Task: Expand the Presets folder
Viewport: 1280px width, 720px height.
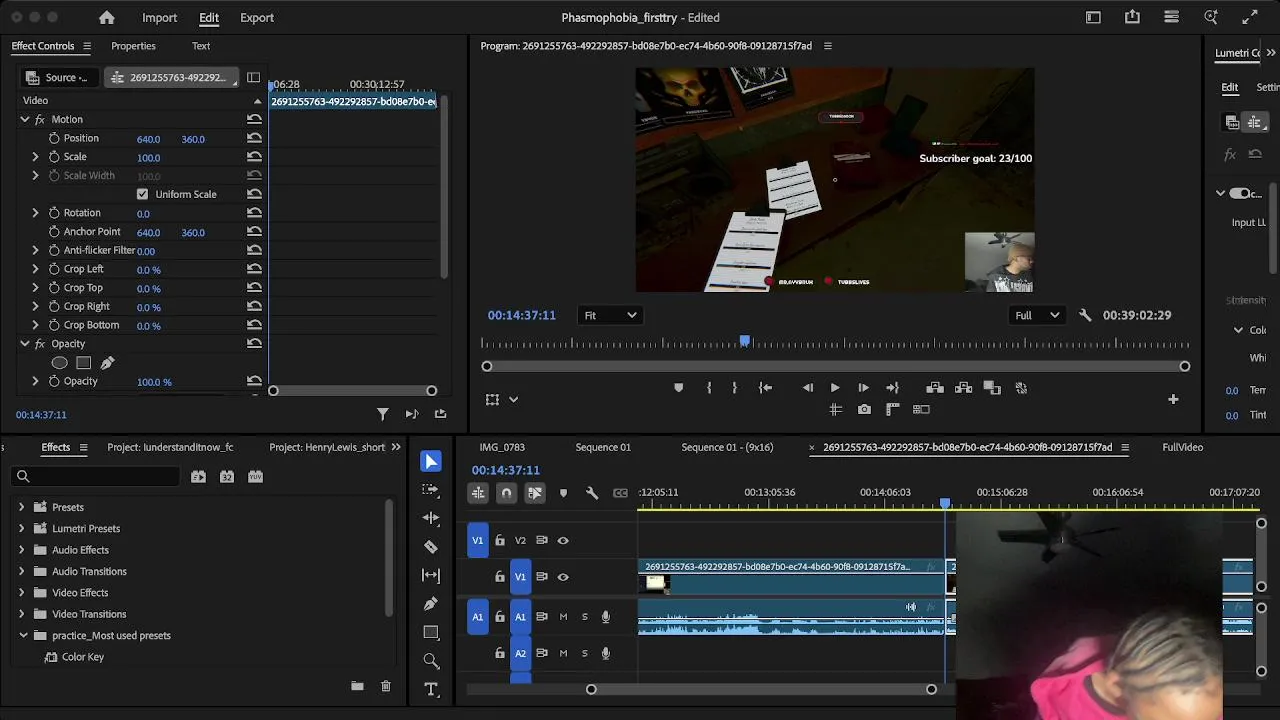Action: (21, 507)
